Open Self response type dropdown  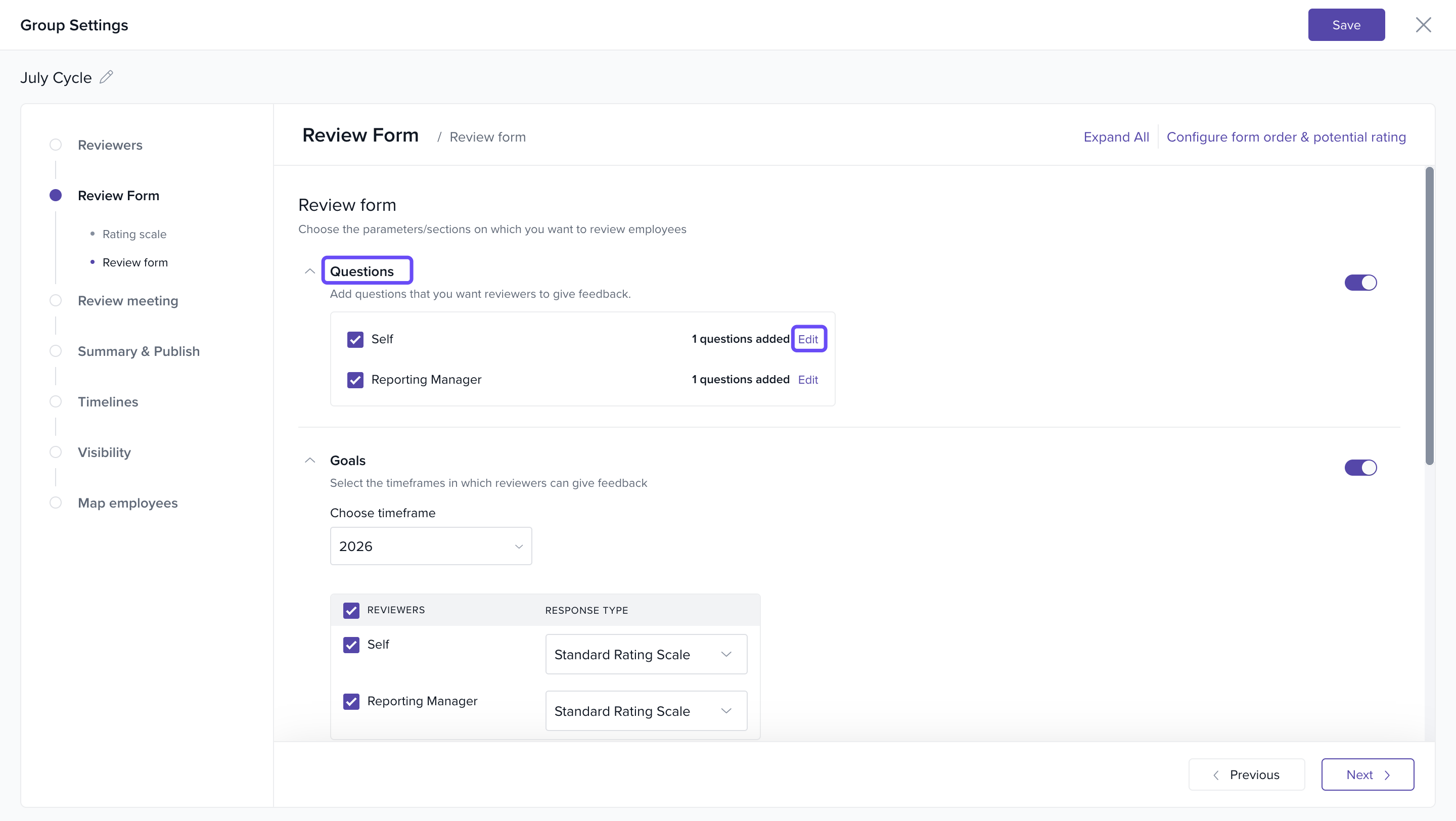646,654
